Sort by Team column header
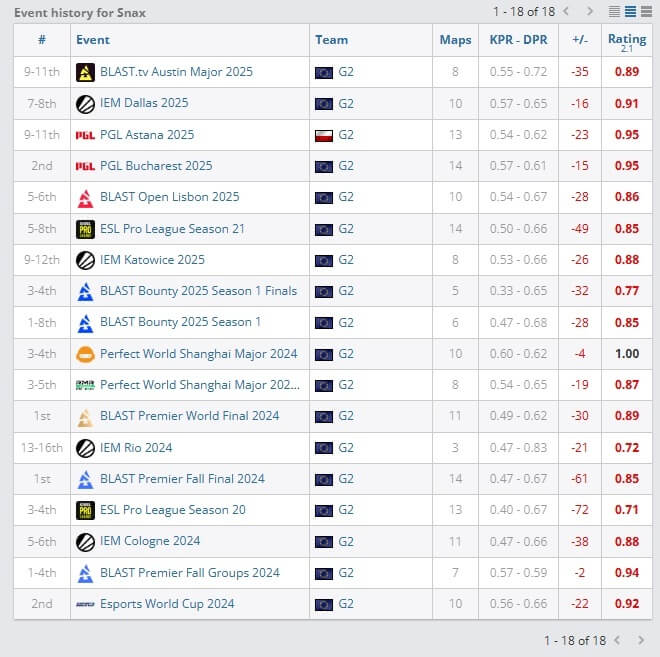The width and height of the screenshot is (660, 657). point(331,40)
